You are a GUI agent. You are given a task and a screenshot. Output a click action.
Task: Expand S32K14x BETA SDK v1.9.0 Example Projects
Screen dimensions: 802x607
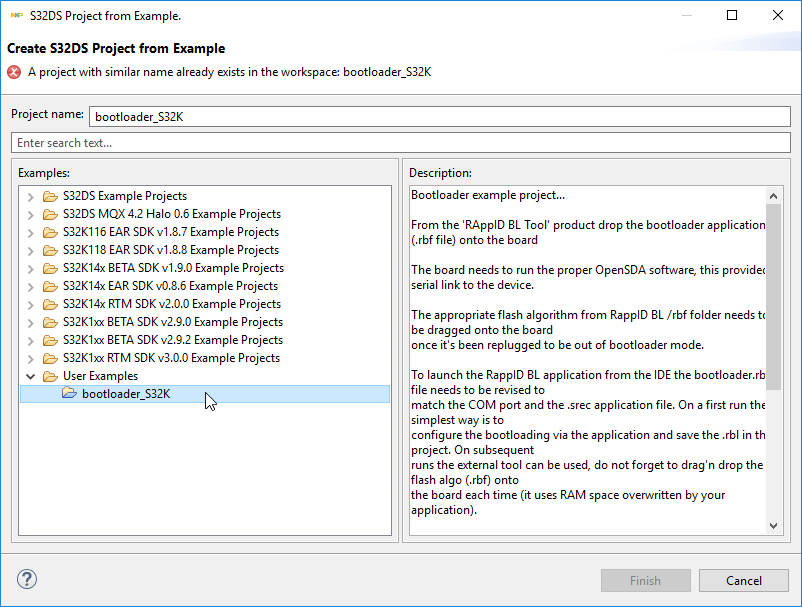31,268
